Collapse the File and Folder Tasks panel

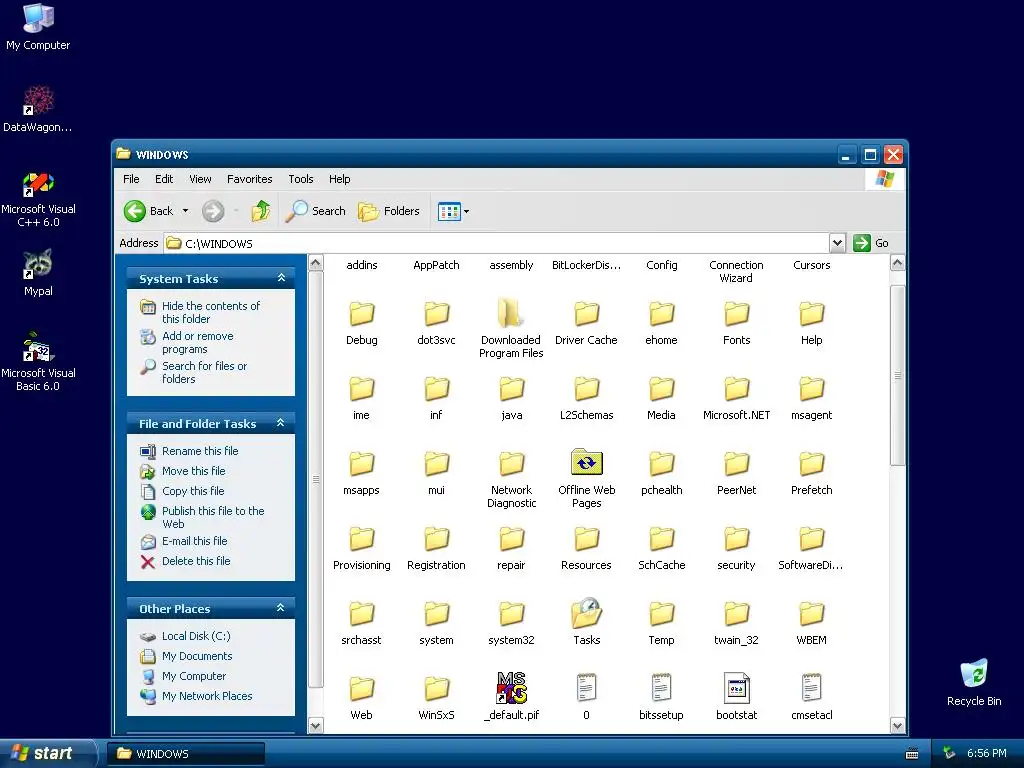point(281,423)
